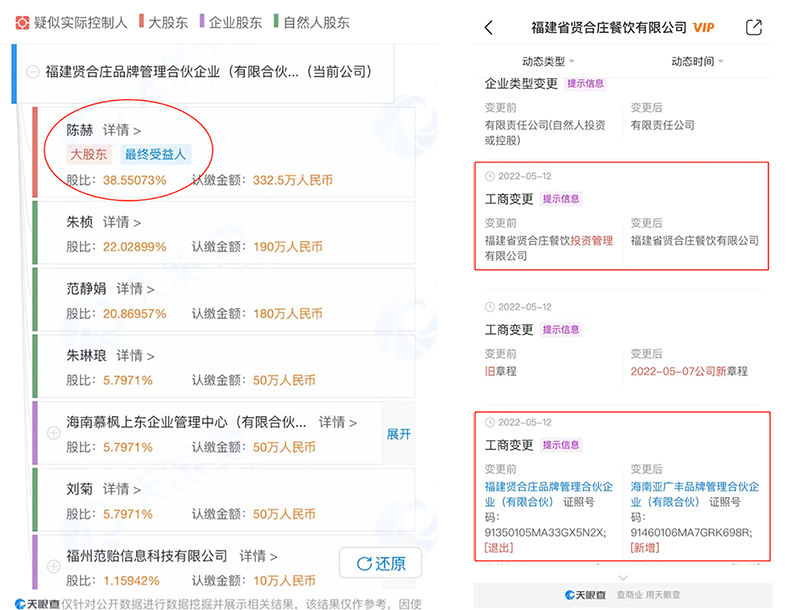Click 提示信息 beside 工商变更 above 海南亚广丰品牌管理
Screen dimensions: 800x610
coord(561,445)
